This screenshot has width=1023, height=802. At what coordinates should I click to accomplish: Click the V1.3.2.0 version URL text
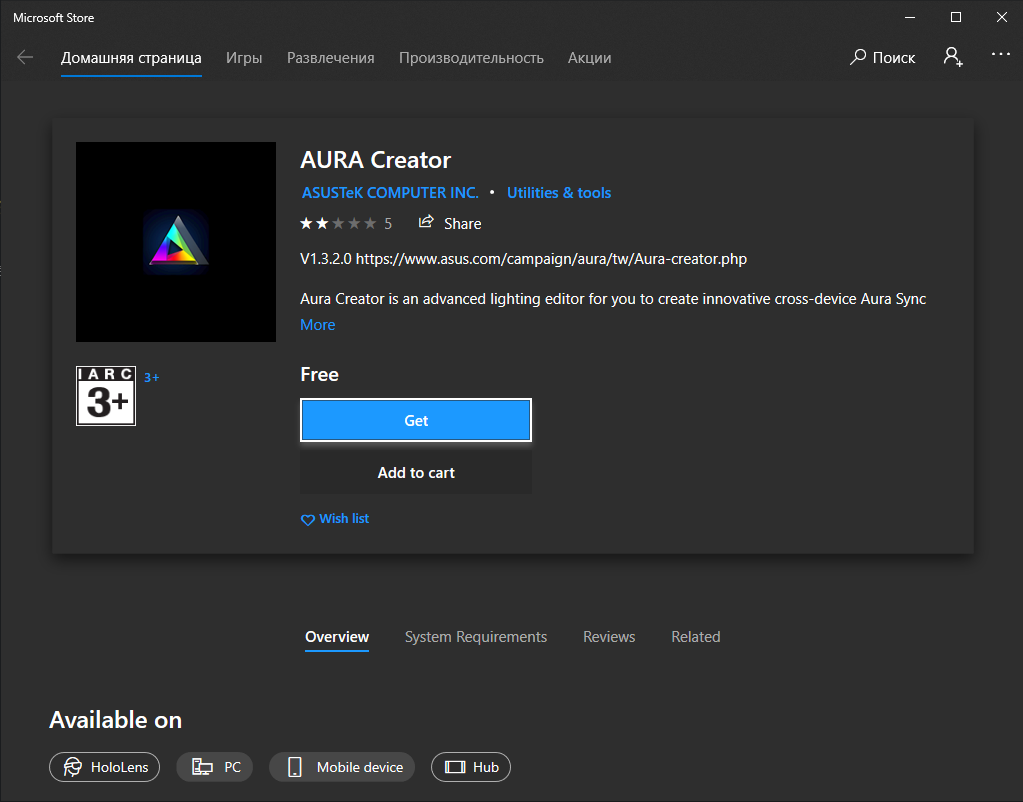point(523,258)
